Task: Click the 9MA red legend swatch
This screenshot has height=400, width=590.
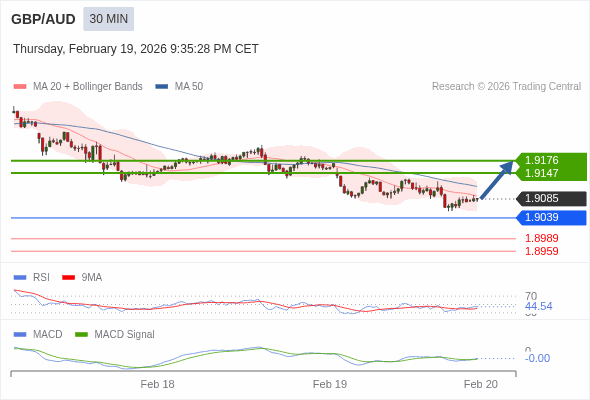Action: [68, 278]
